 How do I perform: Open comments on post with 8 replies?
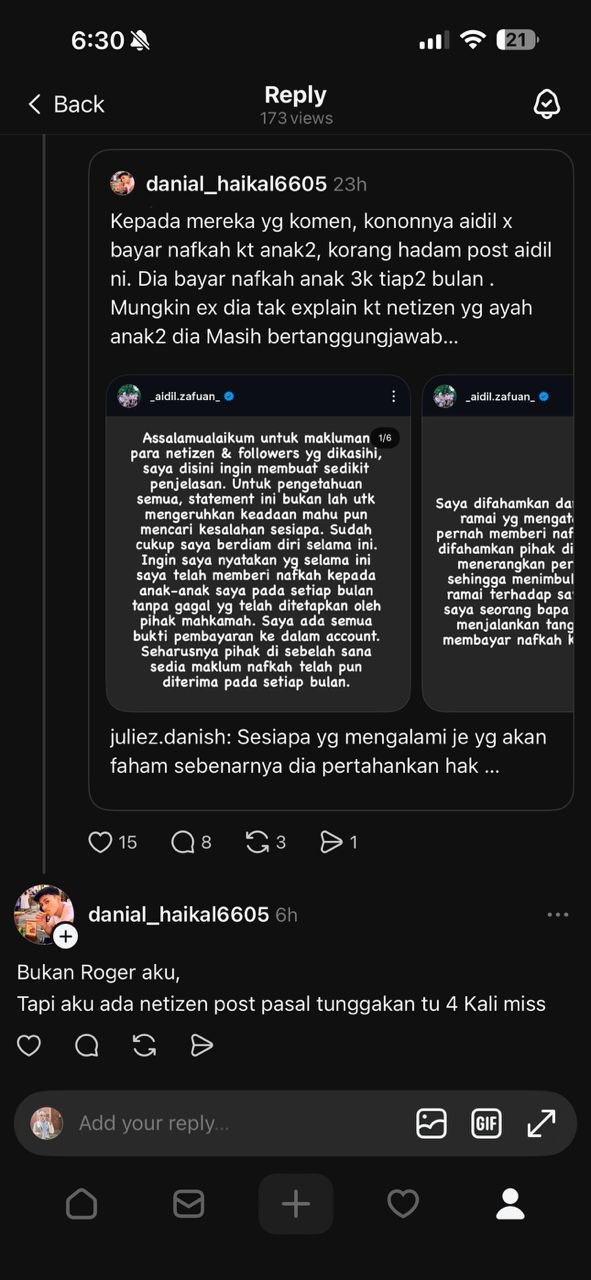[x=182, y=842]
